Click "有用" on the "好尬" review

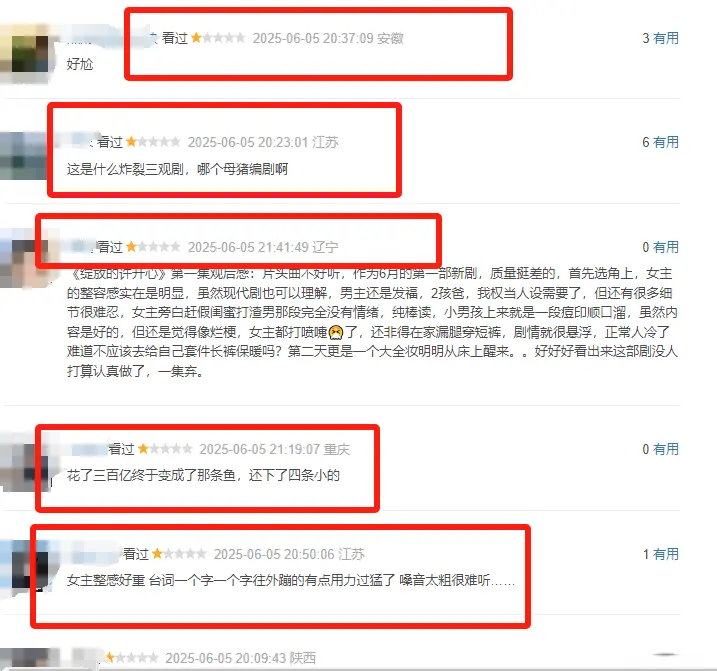(665, 38)
